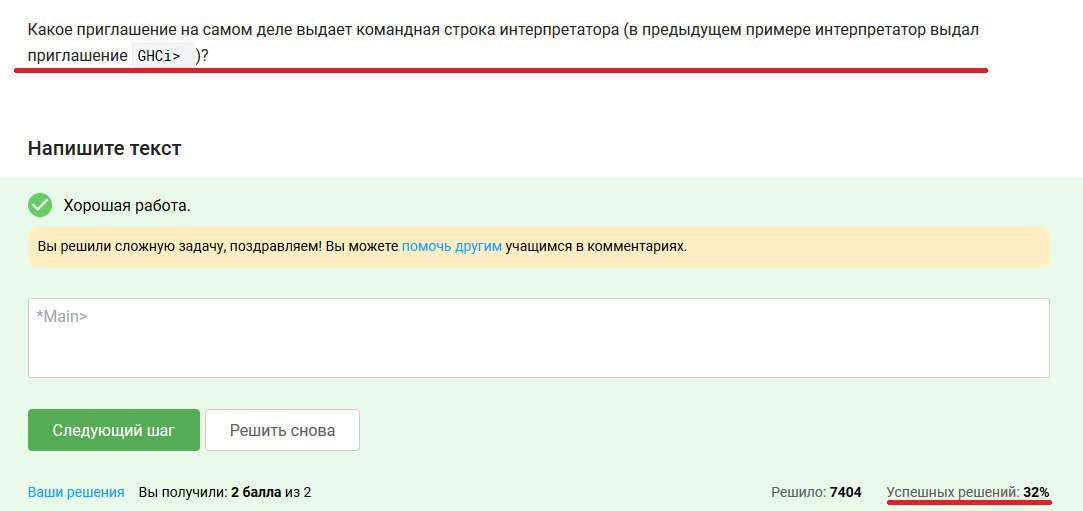1083x511 pixels.
Task: Click the 'Решить снова' button
Action: click(282, 430)
